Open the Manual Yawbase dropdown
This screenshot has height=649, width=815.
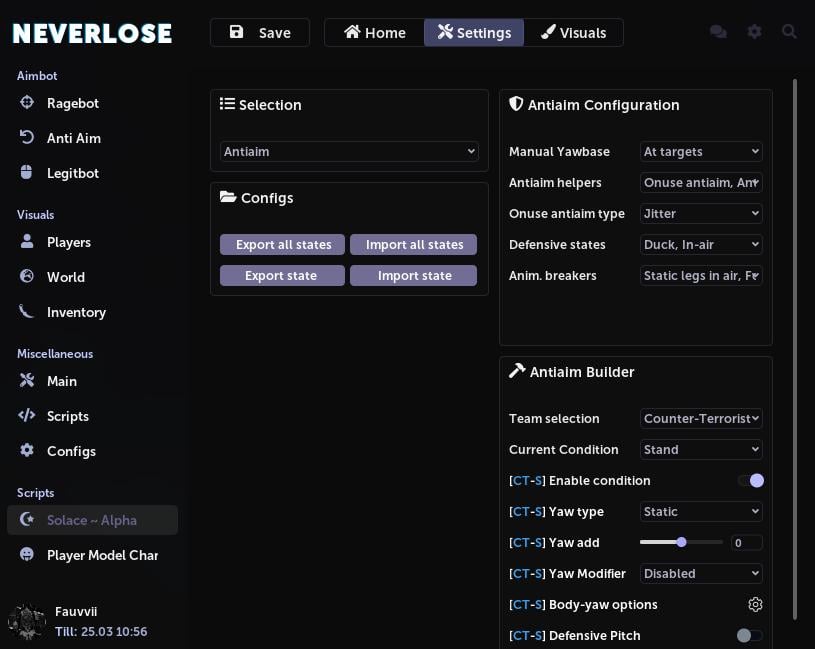coord(700,151)
